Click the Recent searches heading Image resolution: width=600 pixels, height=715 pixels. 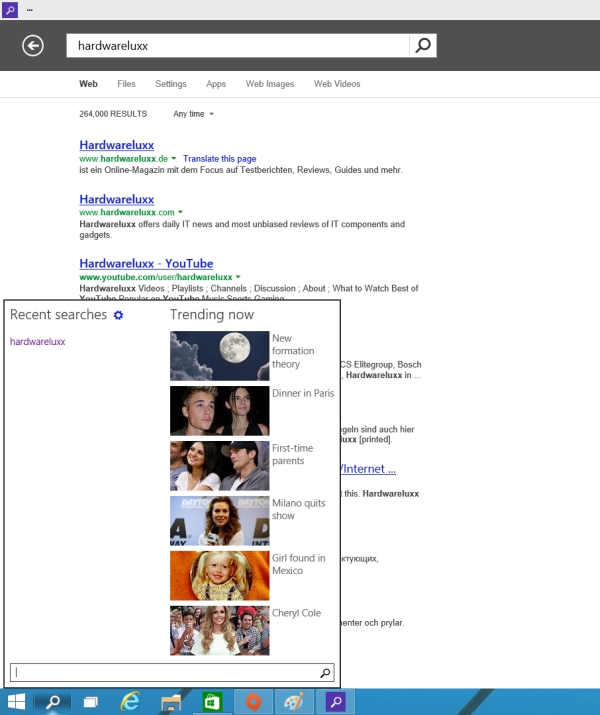58,315
